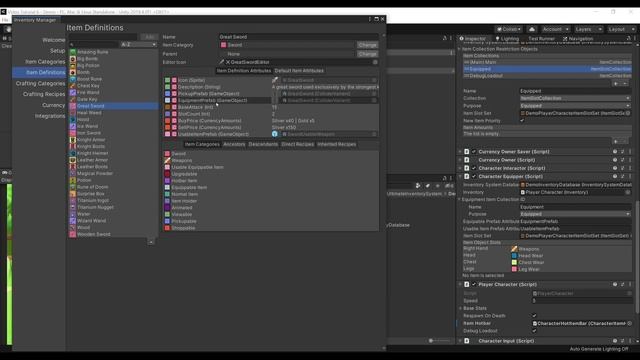Toggle Character Interactor script enabled checkbox
Viewport: 640px width, 360px height.
474,168
